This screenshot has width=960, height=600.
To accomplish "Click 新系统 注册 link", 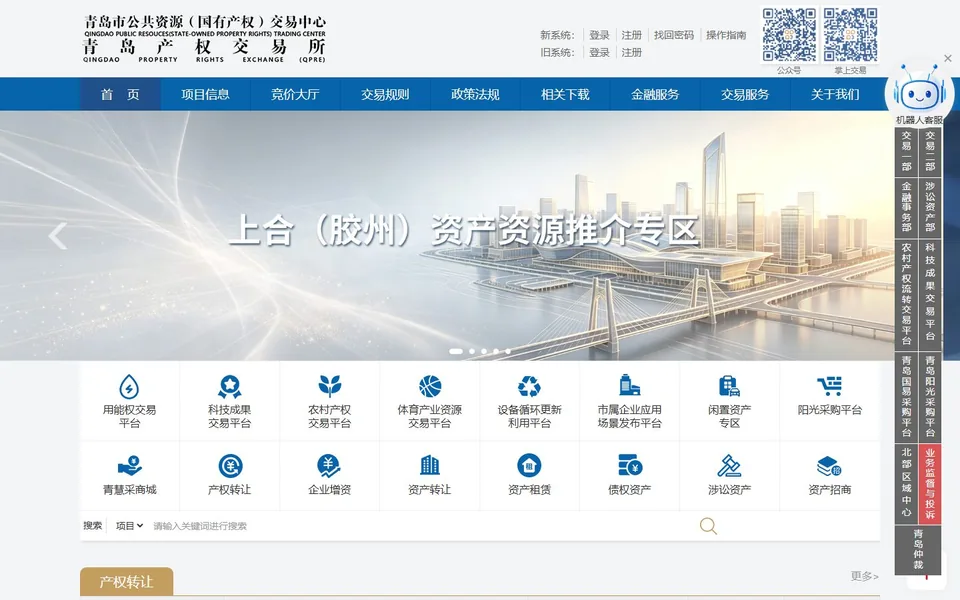I will (632, 35).
